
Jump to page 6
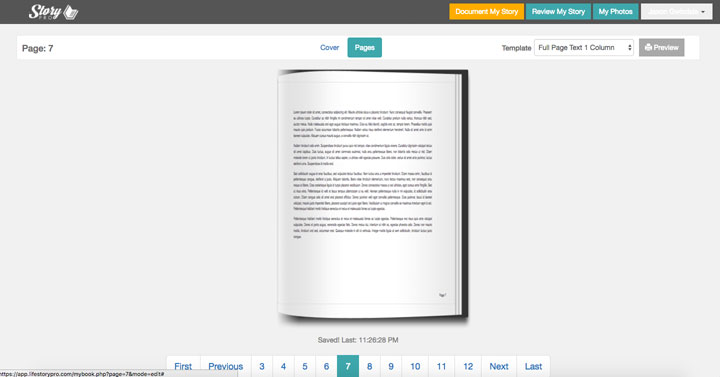coord(326,366)
